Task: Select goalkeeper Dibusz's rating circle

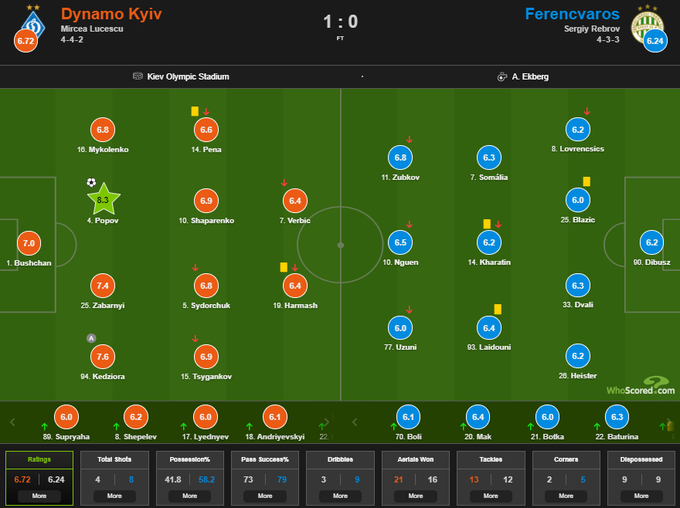Action: coord(652,242)
